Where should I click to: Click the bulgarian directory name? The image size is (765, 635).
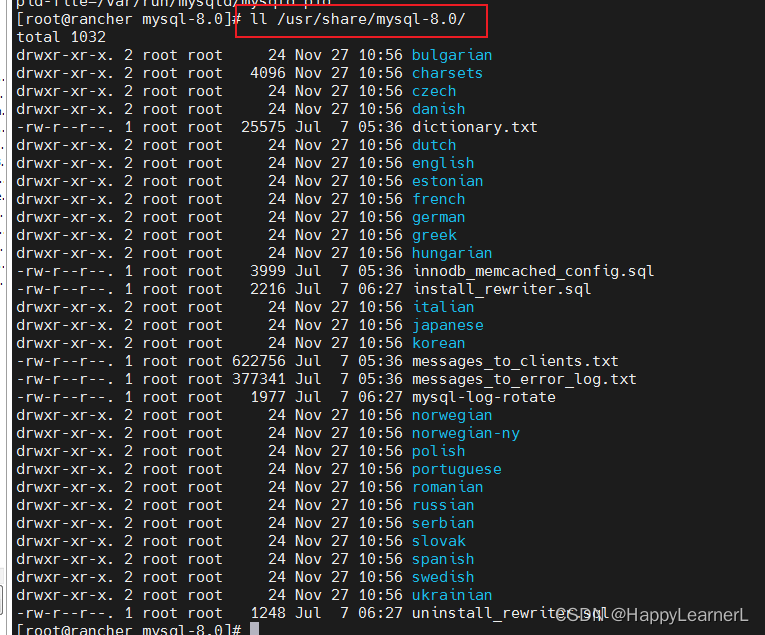click(452, 55)
